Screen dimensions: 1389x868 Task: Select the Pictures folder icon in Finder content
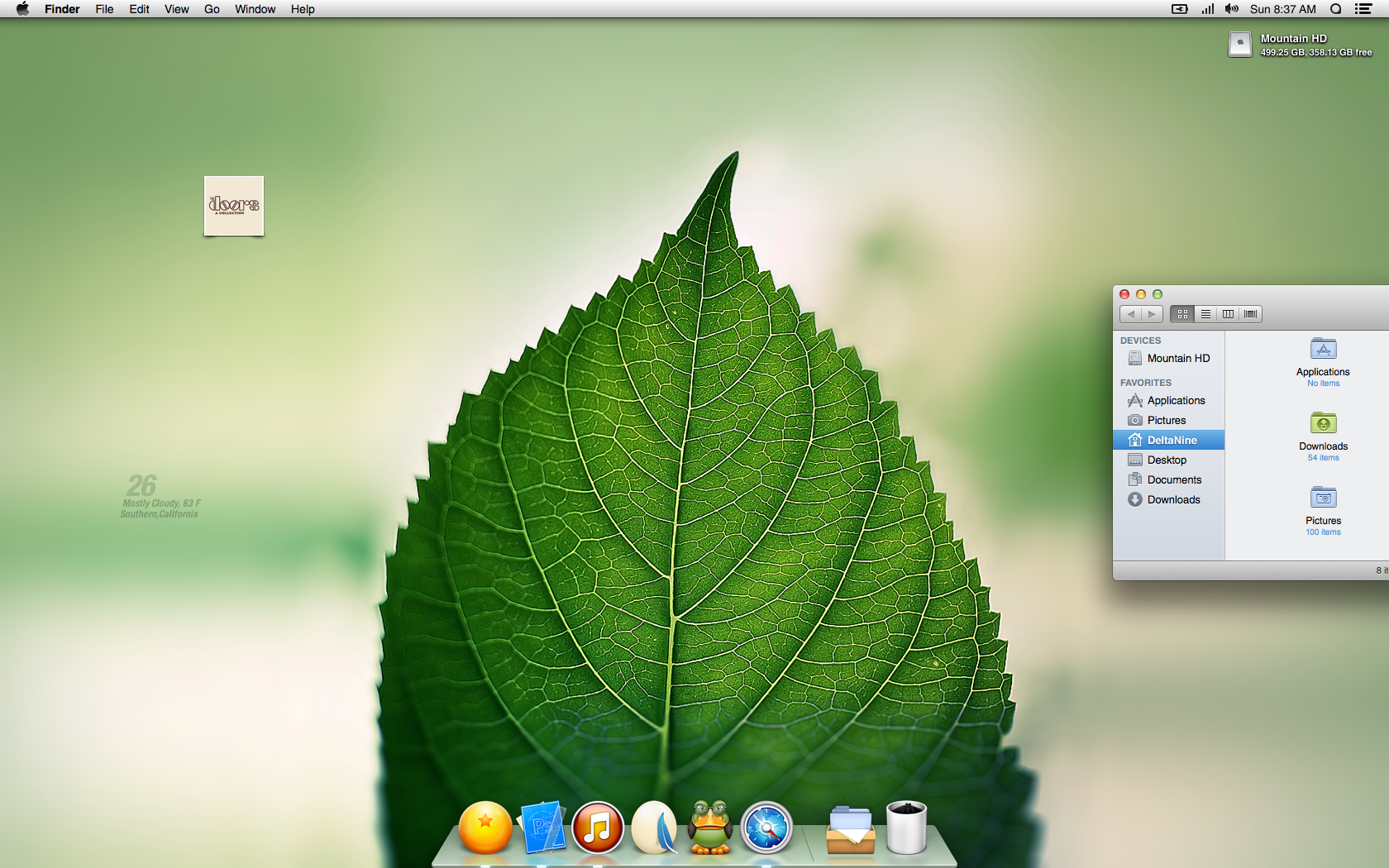click(x=1323, y=498)
